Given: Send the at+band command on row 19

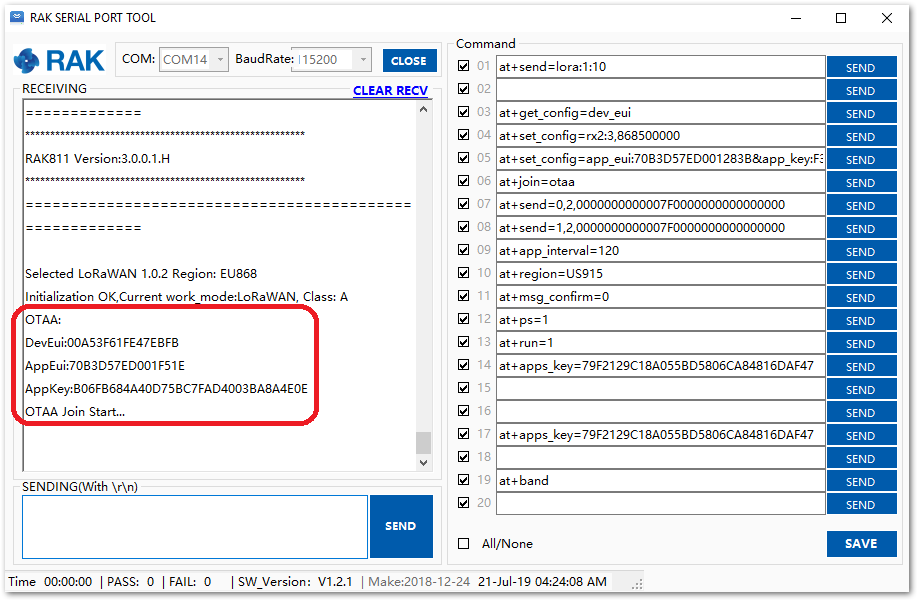Looking at the screenshot, I should (x=861, y=480).
